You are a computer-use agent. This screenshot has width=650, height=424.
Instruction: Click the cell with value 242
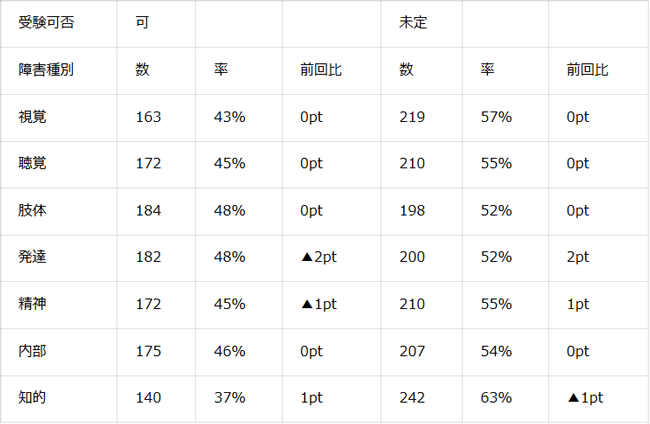tap(412, 398)
